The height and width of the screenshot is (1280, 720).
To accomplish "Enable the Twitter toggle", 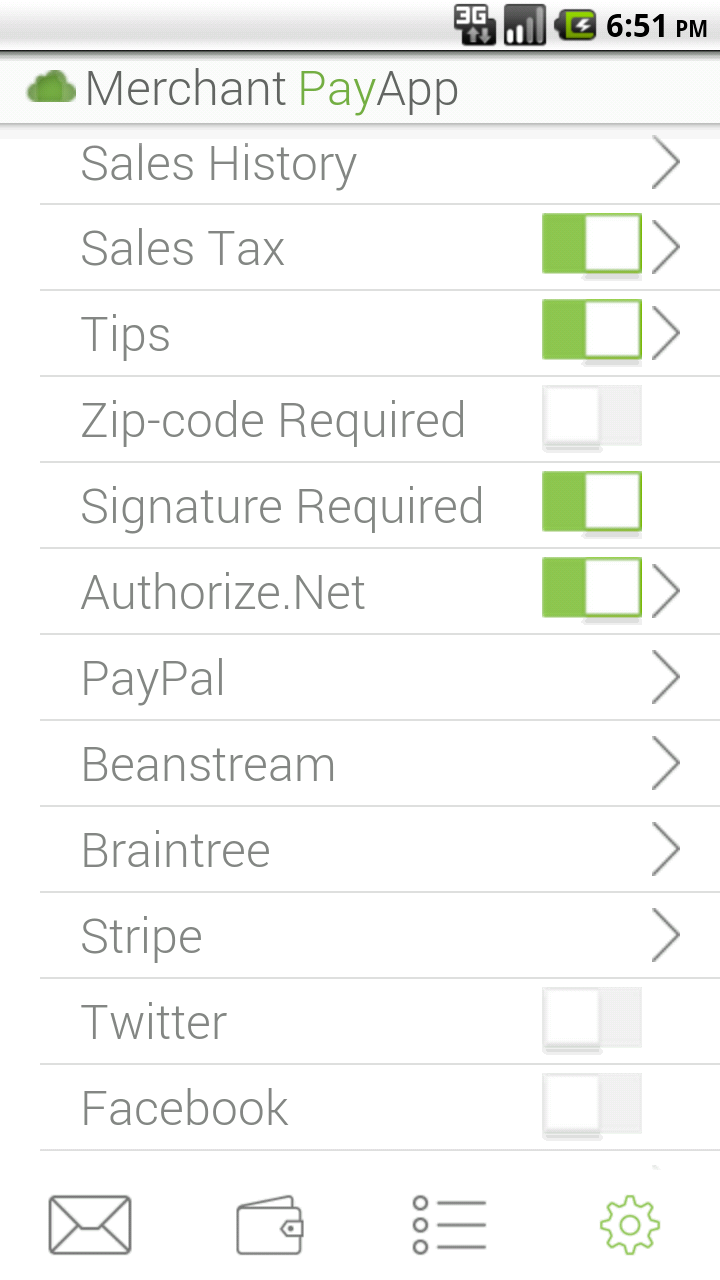I will [591, 1018].
